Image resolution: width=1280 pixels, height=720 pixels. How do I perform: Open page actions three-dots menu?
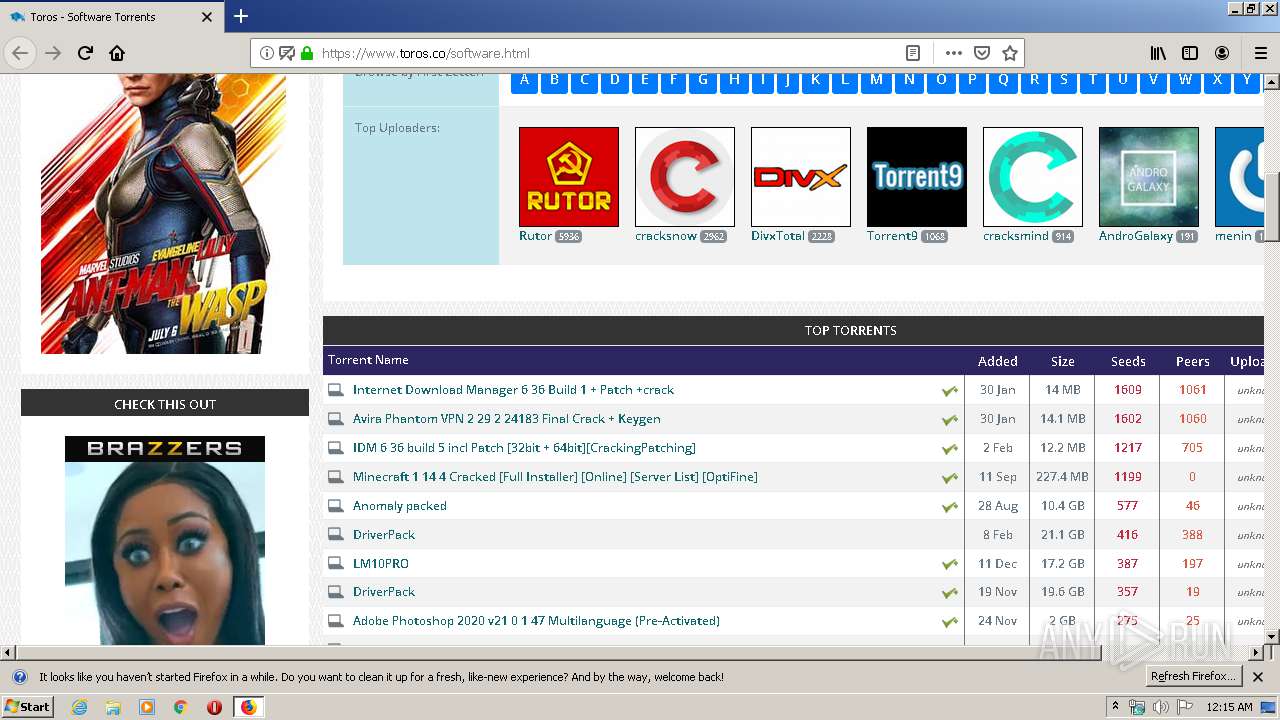(953, 53)
